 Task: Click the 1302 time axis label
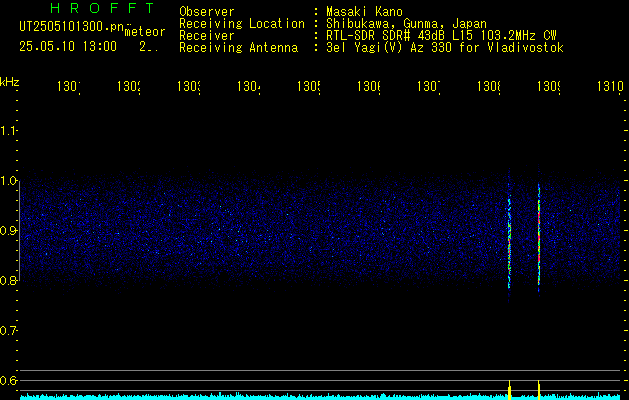tap(129, 86)
